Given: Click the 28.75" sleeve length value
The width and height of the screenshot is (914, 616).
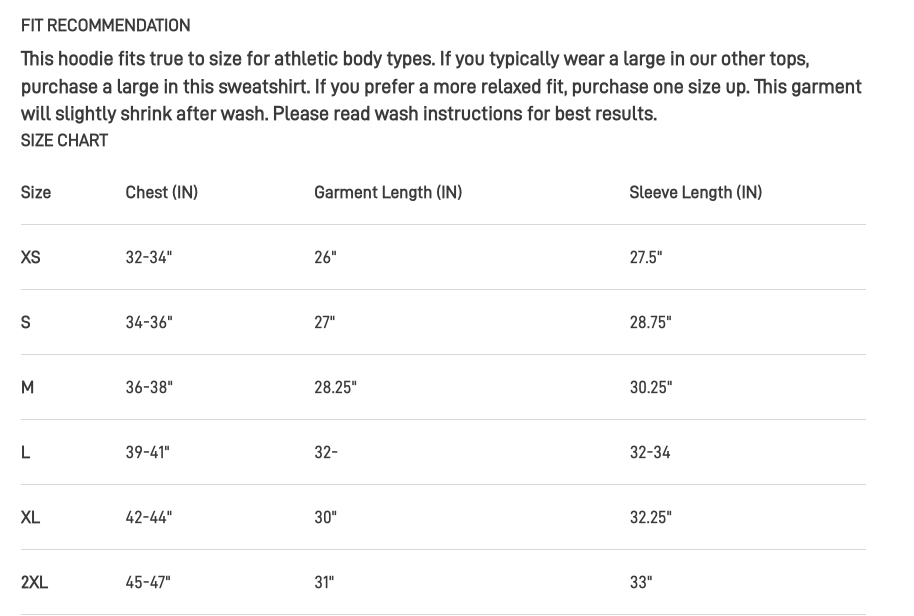Looking at the screenshot, I should click(650, 322).
